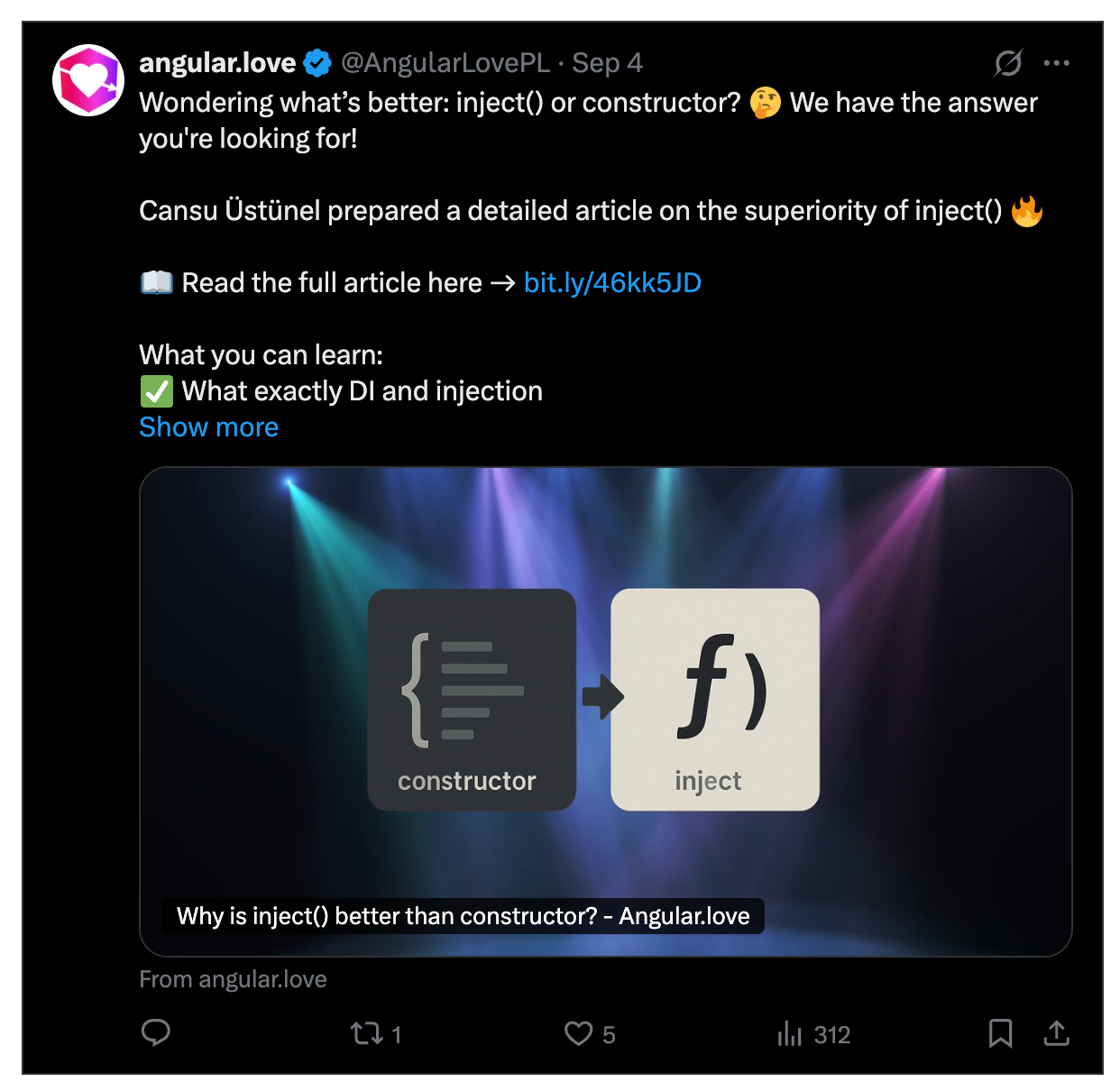Bookmark this post
This screenshot has width=1120, height=1082.
1000,1033
